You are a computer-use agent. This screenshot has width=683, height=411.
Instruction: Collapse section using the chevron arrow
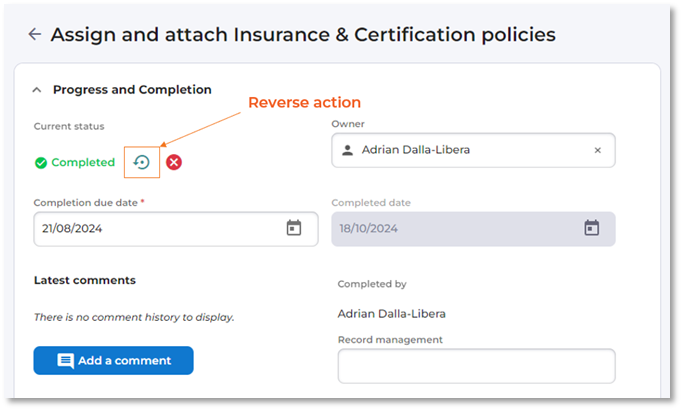pyautogui.click(x=37, y=90)
